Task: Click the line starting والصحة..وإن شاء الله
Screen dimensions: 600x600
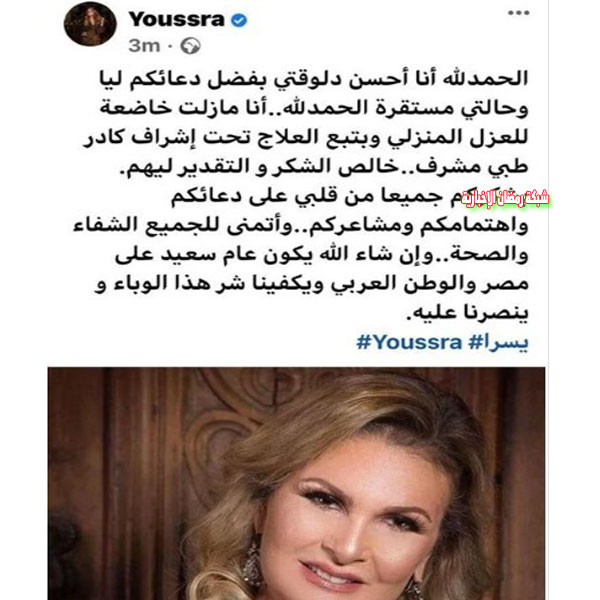Action: tap(321, 255)
